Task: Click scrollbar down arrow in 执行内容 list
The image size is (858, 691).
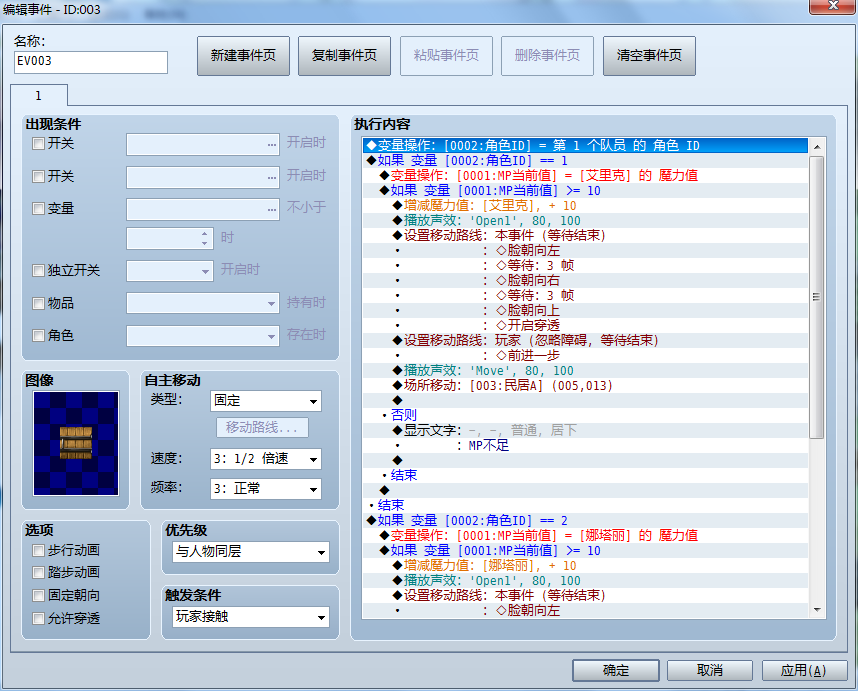Action: (x=816, y=609)
